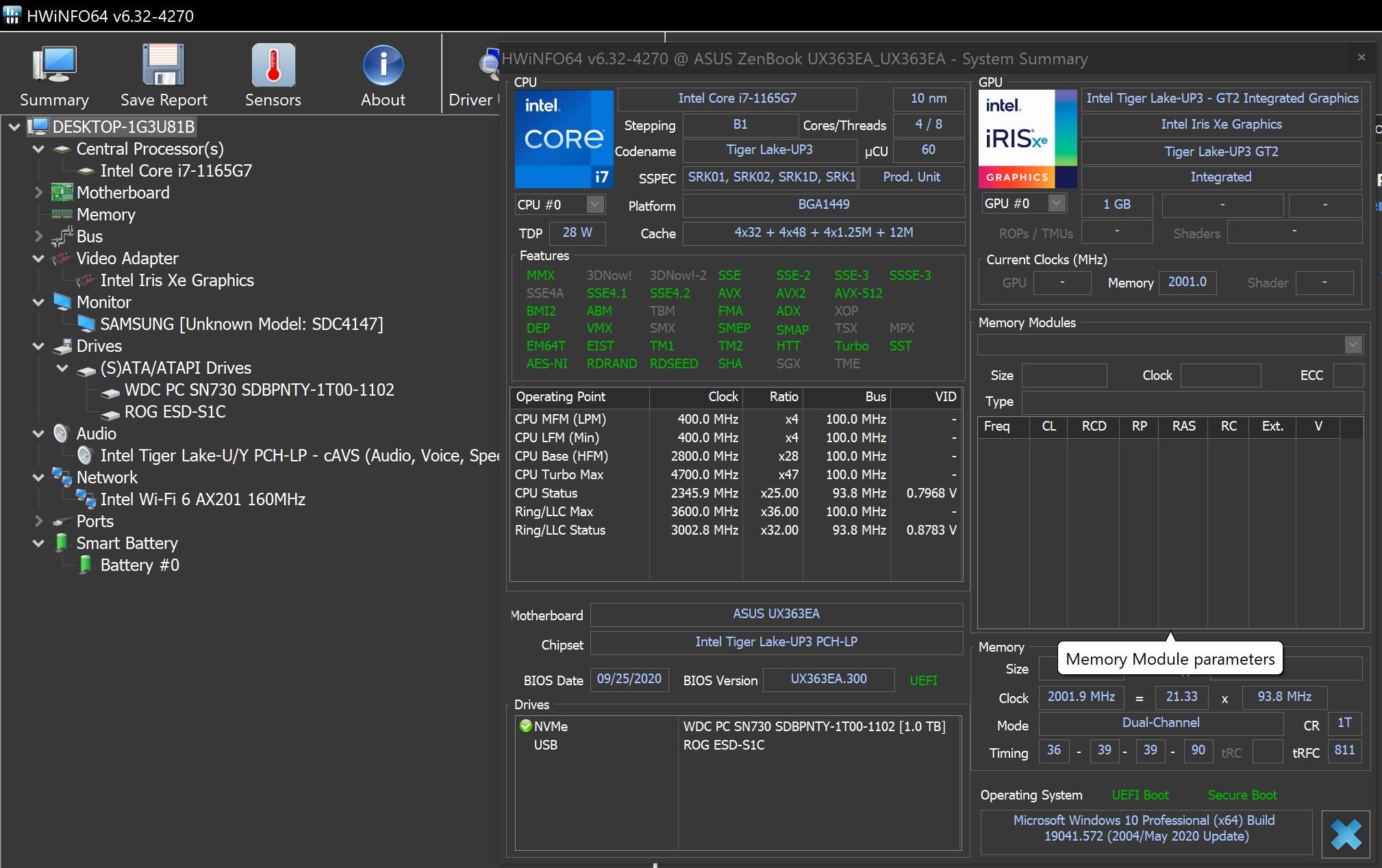Click the Video Adapter card icon
The image size is (1382, 868).
point(62,258)
